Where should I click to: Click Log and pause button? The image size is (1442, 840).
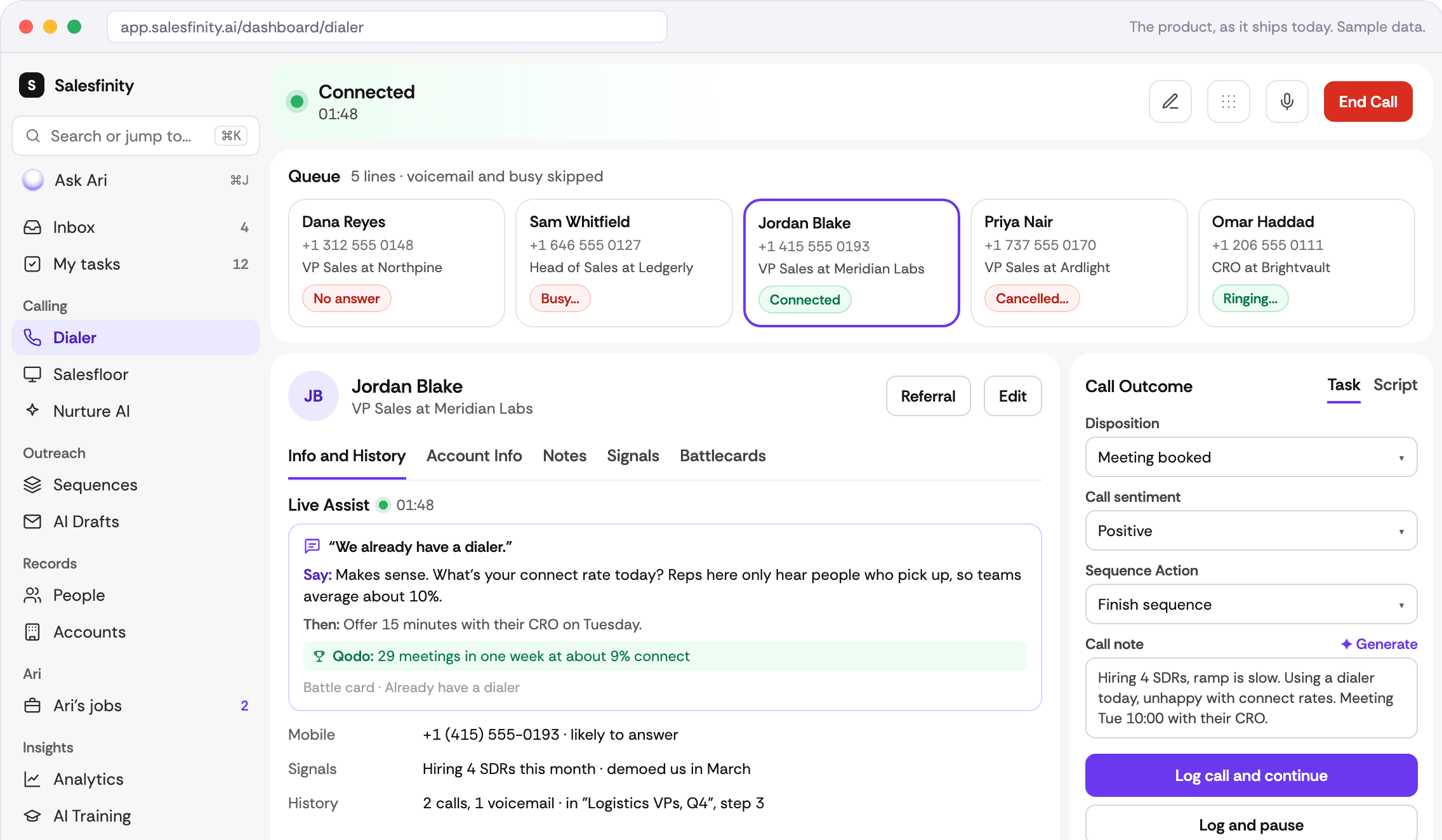[1251, 824]
